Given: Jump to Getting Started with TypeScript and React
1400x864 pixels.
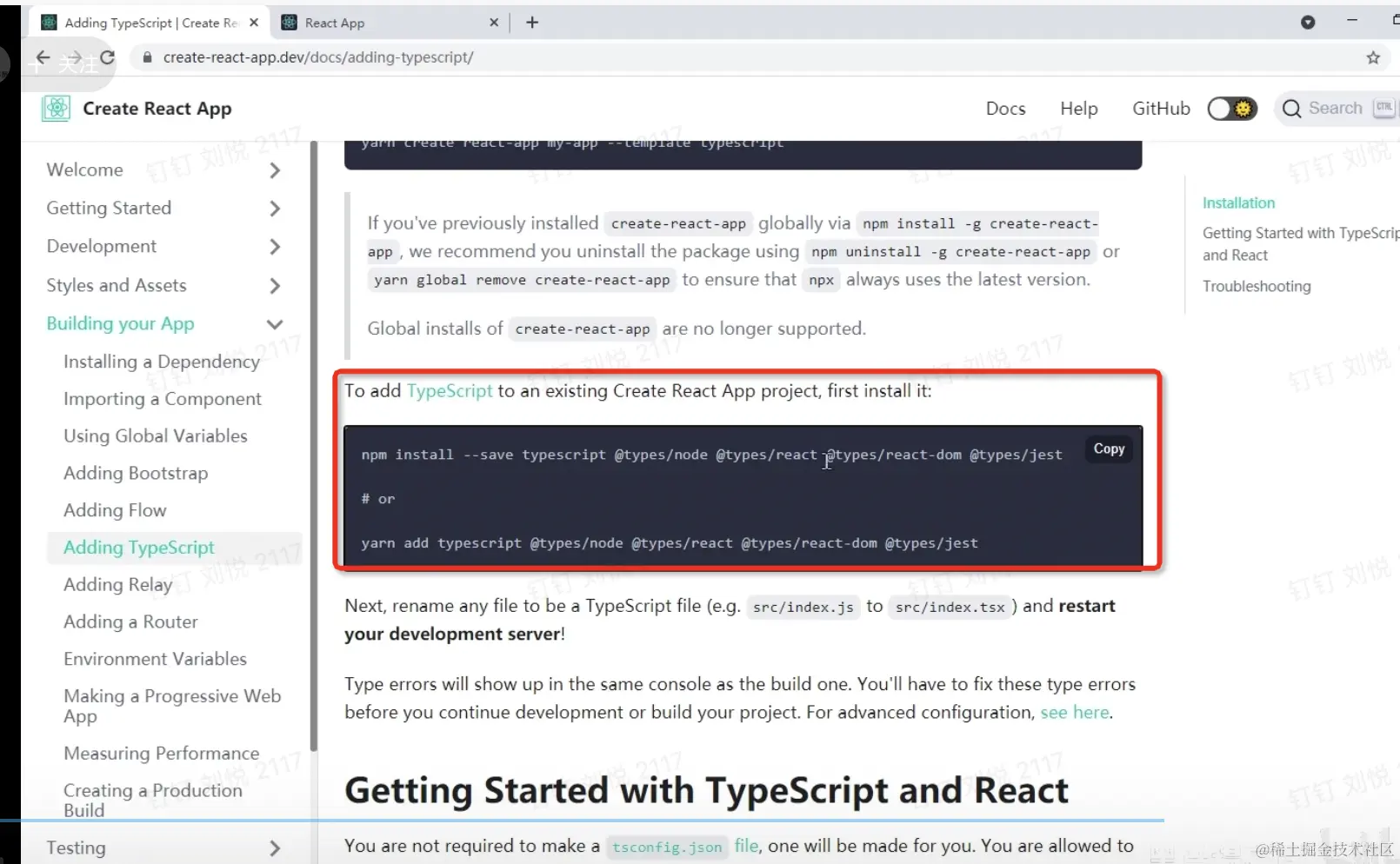Looking at the screenshot, I should [1301, 244].
